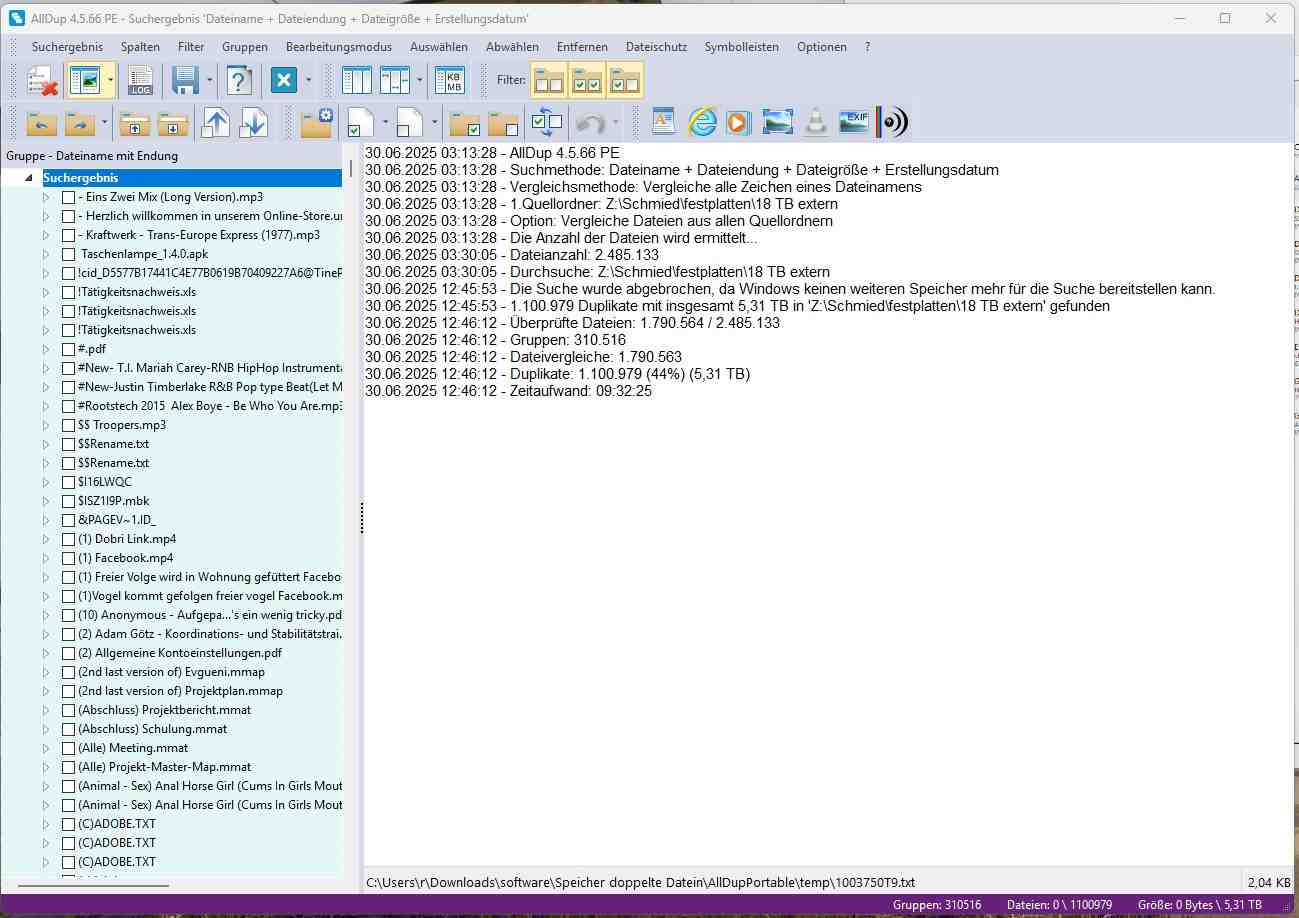This screenshot has height=918, width=1299.
Task: Open the LOG file viewer icon
Action: pos(141,81)
